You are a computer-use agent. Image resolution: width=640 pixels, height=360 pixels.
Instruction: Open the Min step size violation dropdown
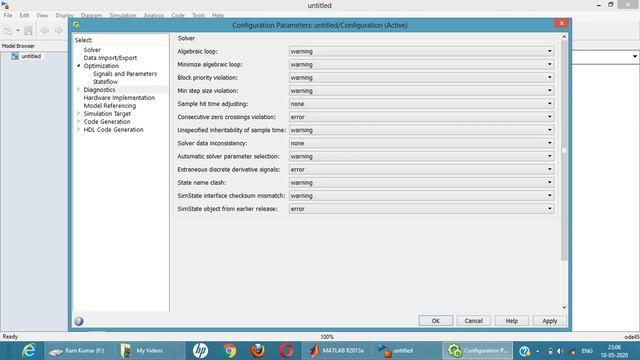point(421,91)
